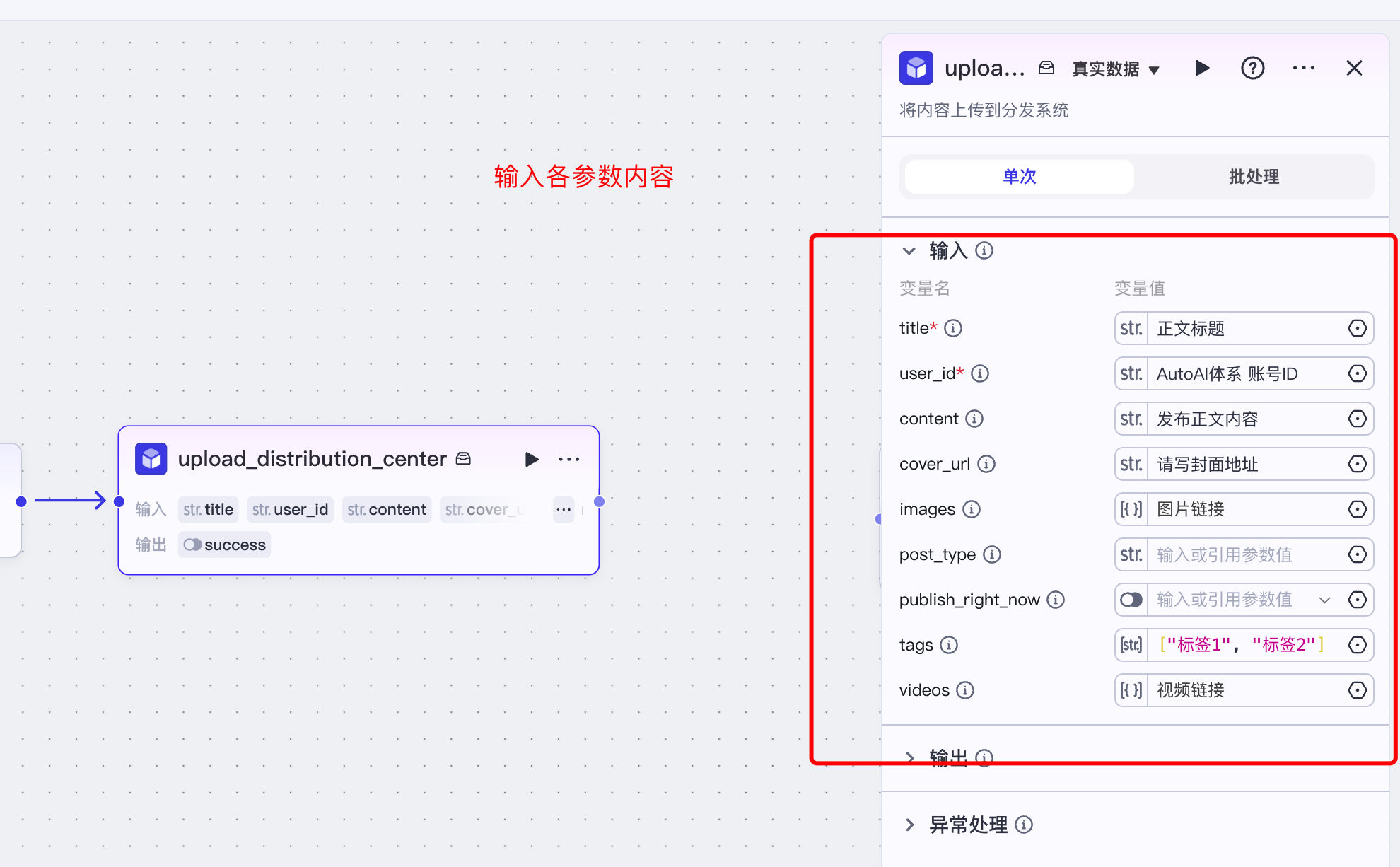Switch to the 批处理 tab
1400x867 pixels.
1253,177
